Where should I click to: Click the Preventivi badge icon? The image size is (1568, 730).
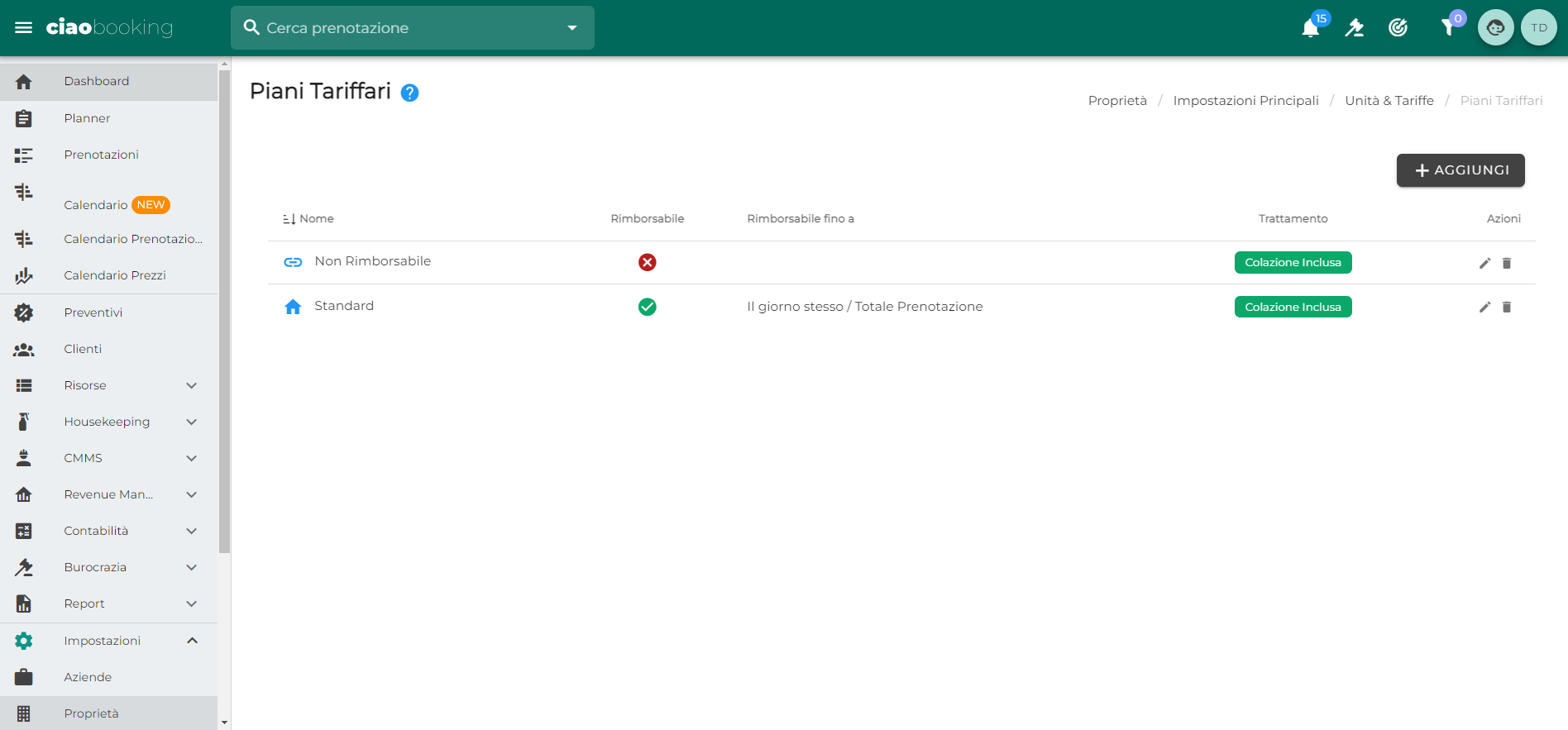[x=24, y=313]
